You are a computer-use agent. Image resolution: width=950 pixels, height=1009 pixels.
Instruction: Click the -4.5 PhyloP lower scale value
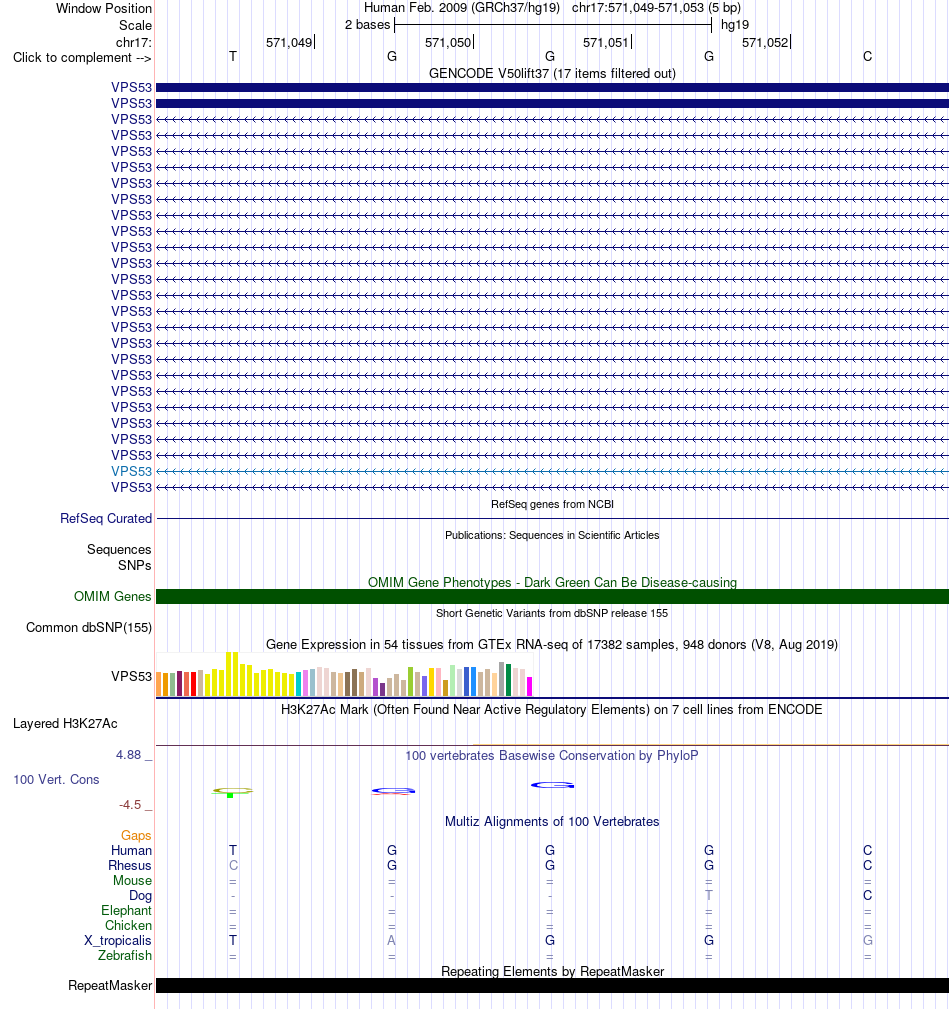[x=130, y=805]
